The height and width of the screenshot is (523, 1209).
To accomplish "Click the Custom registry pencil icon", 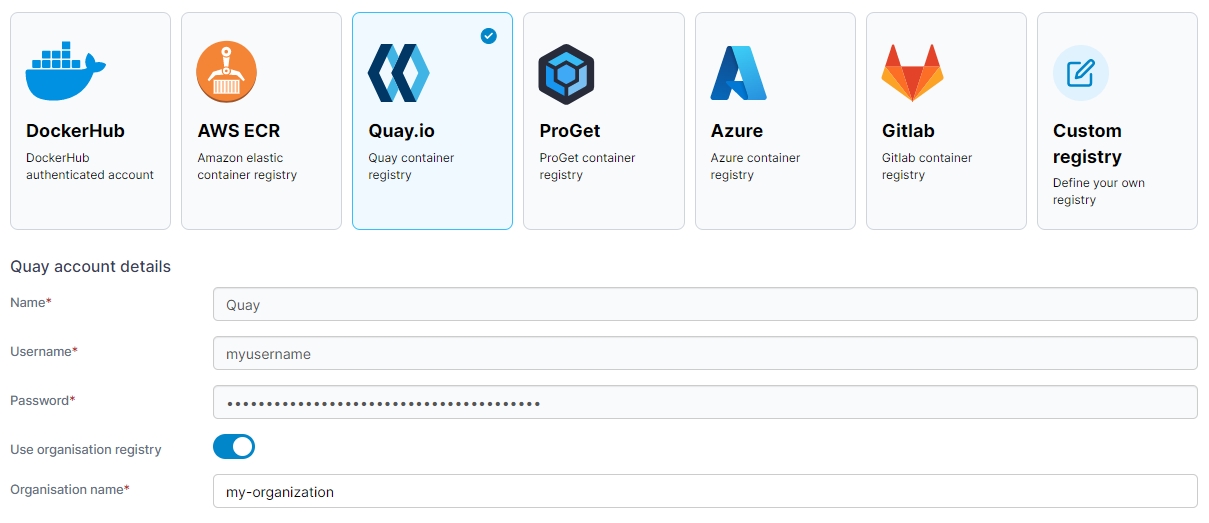I will 1080,73.
